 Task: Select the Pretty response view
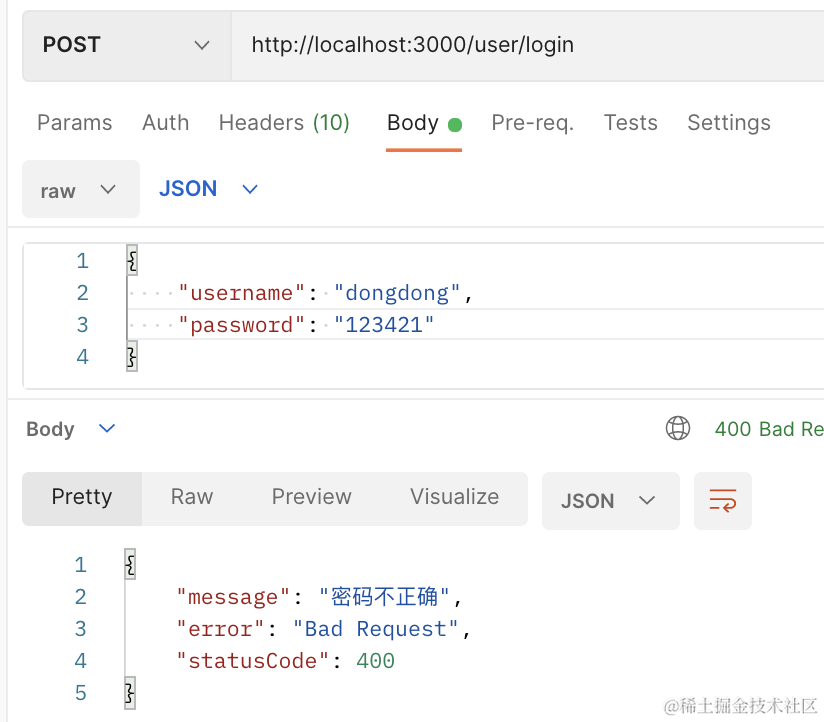[x=82, y=497]
